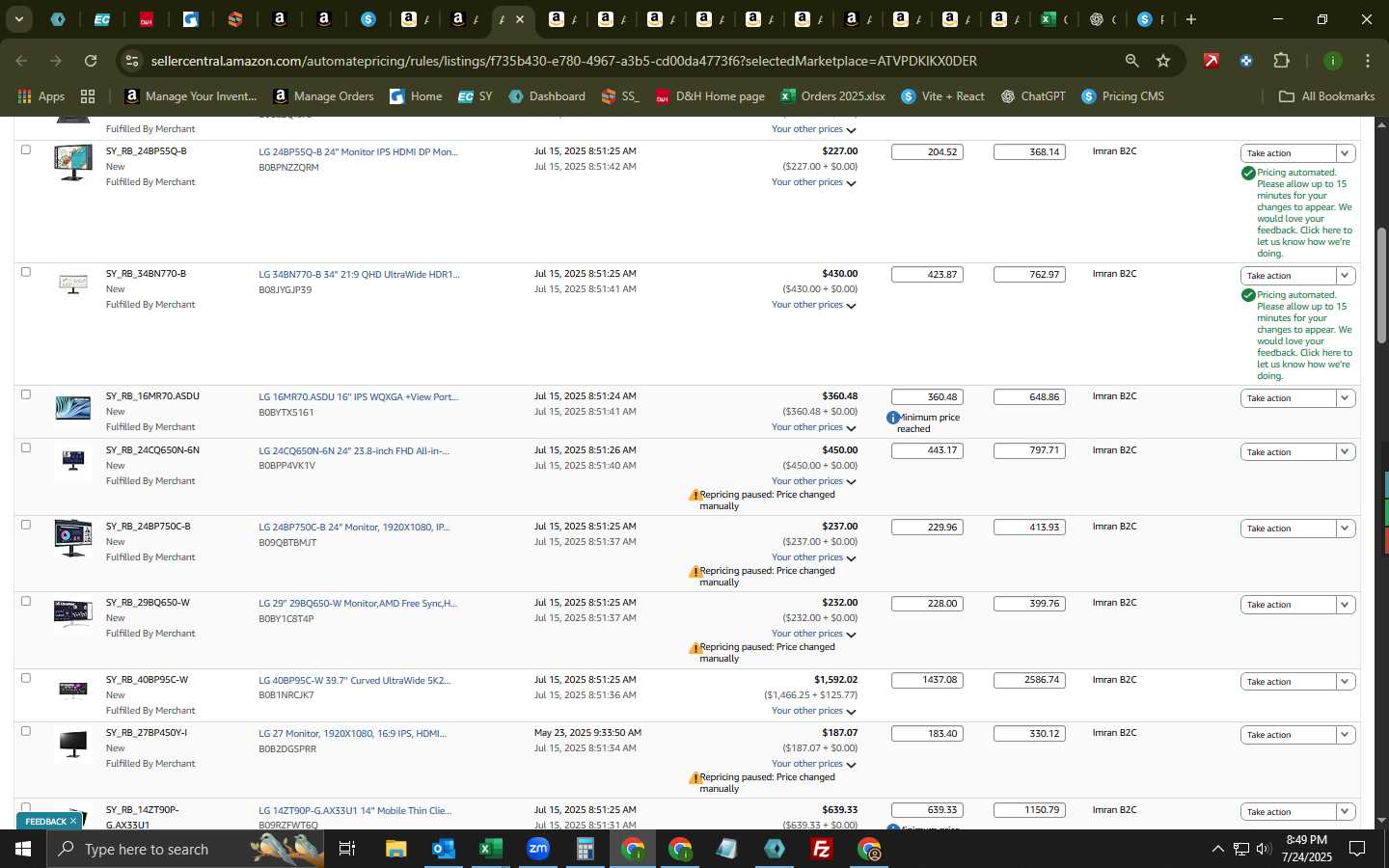The height and width of the screenshot is (868, 1389).
Task: Select checkbox for SY_RB_24BP750C-B
Action: (x=26, y=525)
